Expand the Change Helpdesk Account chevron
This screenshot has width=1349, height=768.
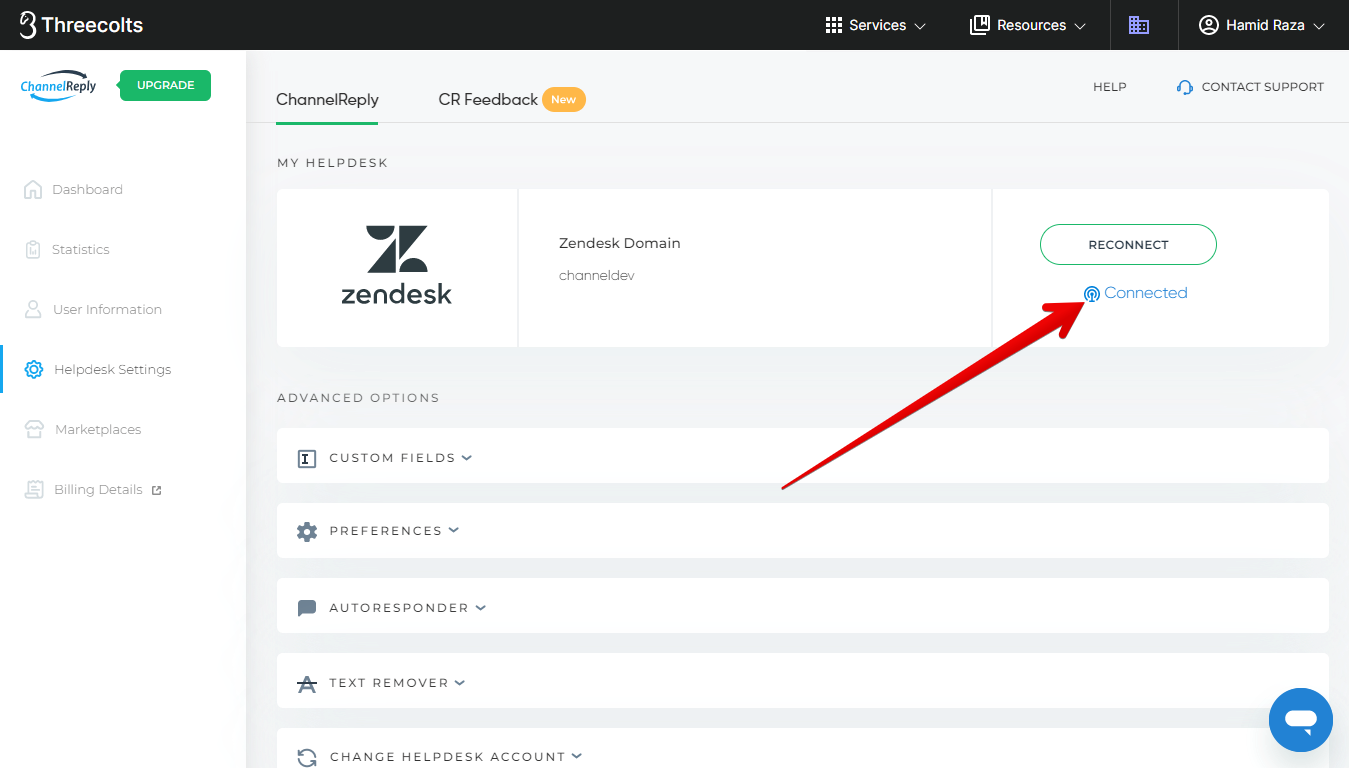[x=577, y=756]
